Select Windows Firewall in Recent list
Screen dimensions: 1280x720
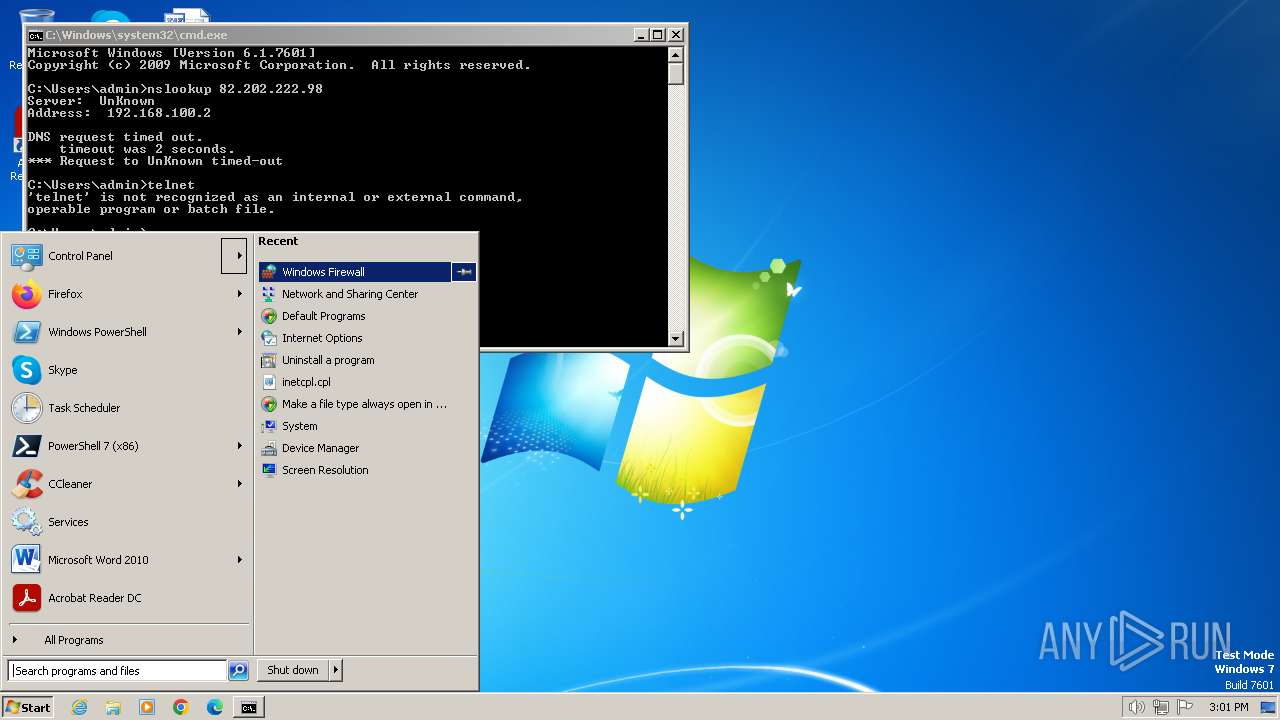click(x=355, y=272)
